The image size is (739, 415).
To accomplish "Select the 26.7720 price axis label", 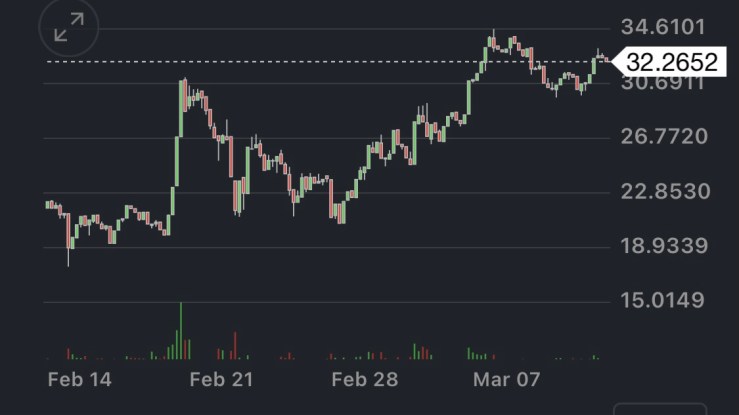I will (x=664, y=137).
